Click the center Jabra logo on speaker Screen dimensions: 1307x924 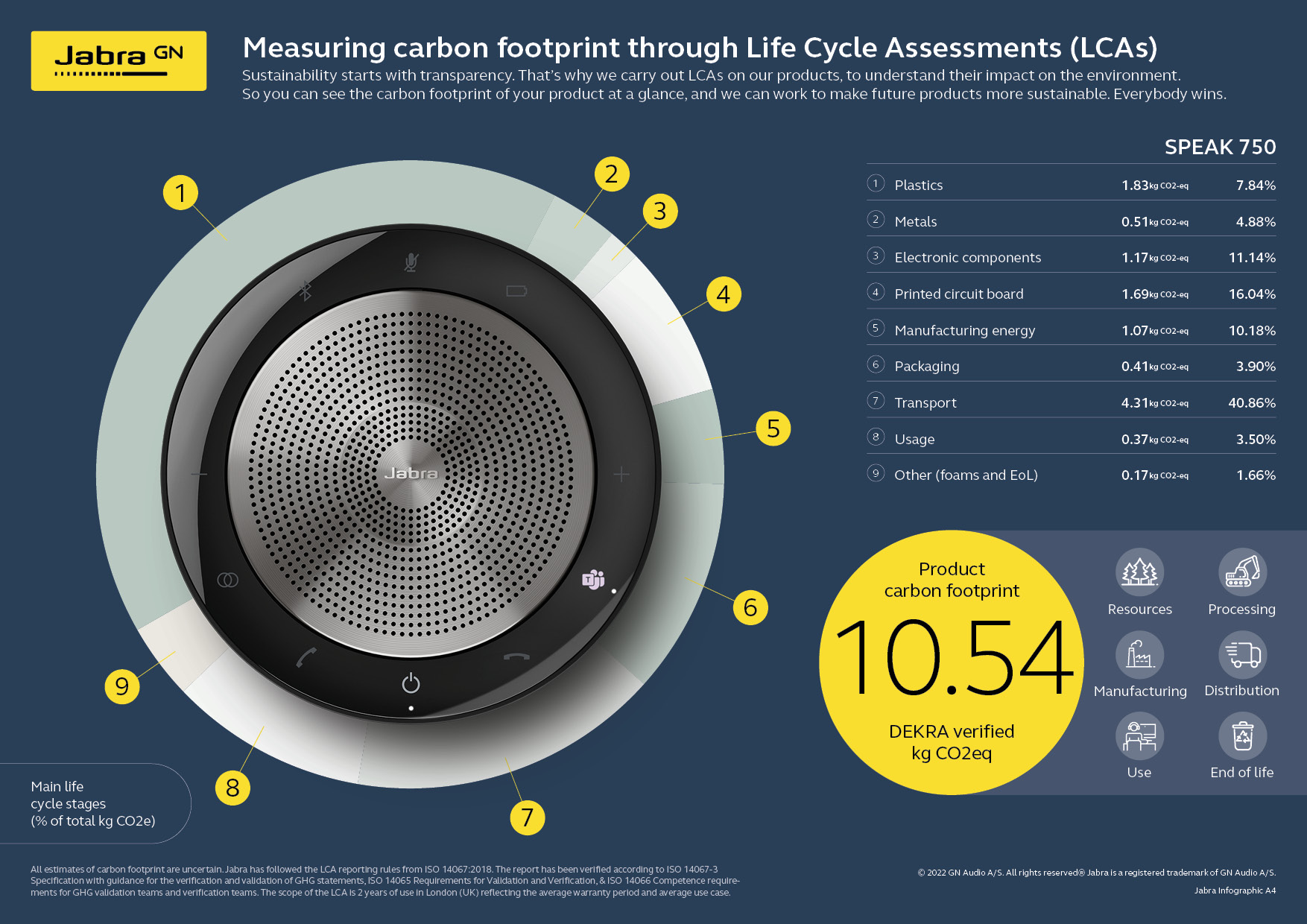click(411, 473)
